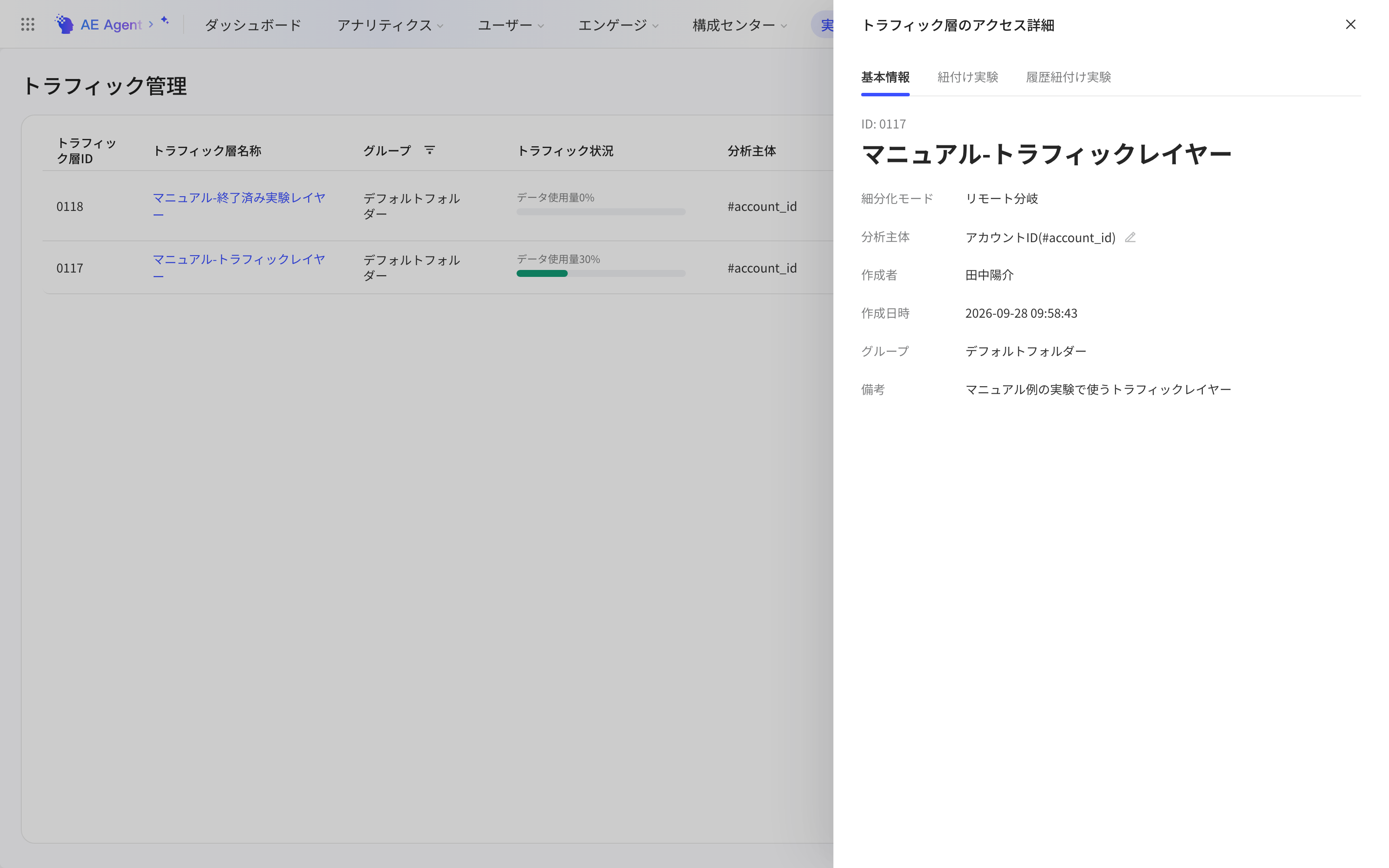Image resolution: width=1389 pixels, height=868 pixels.
Task: Click the 30% data usage progress bar
Action: (601, 273)
